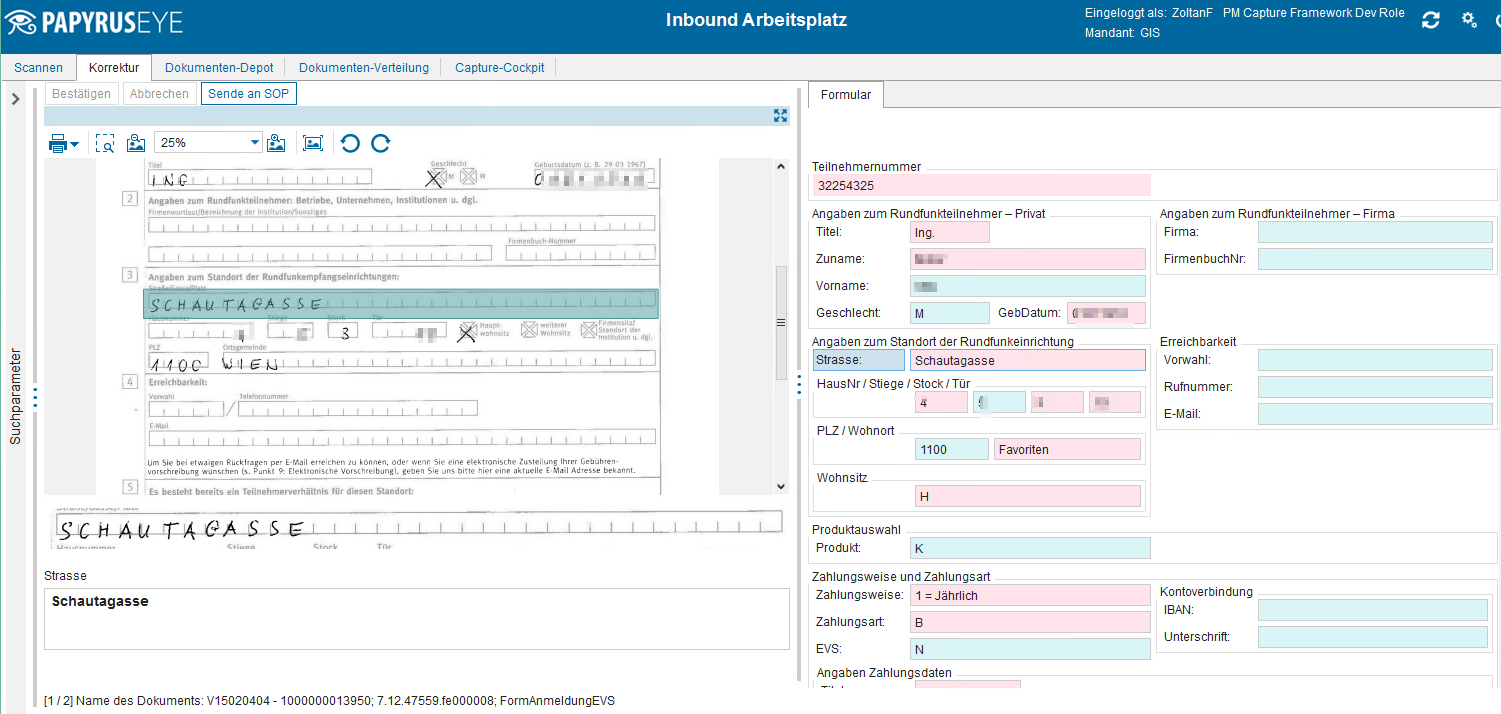Open the Dokumenten-Depot tab
1501x714 pixels.
click(x=219, y=68)
